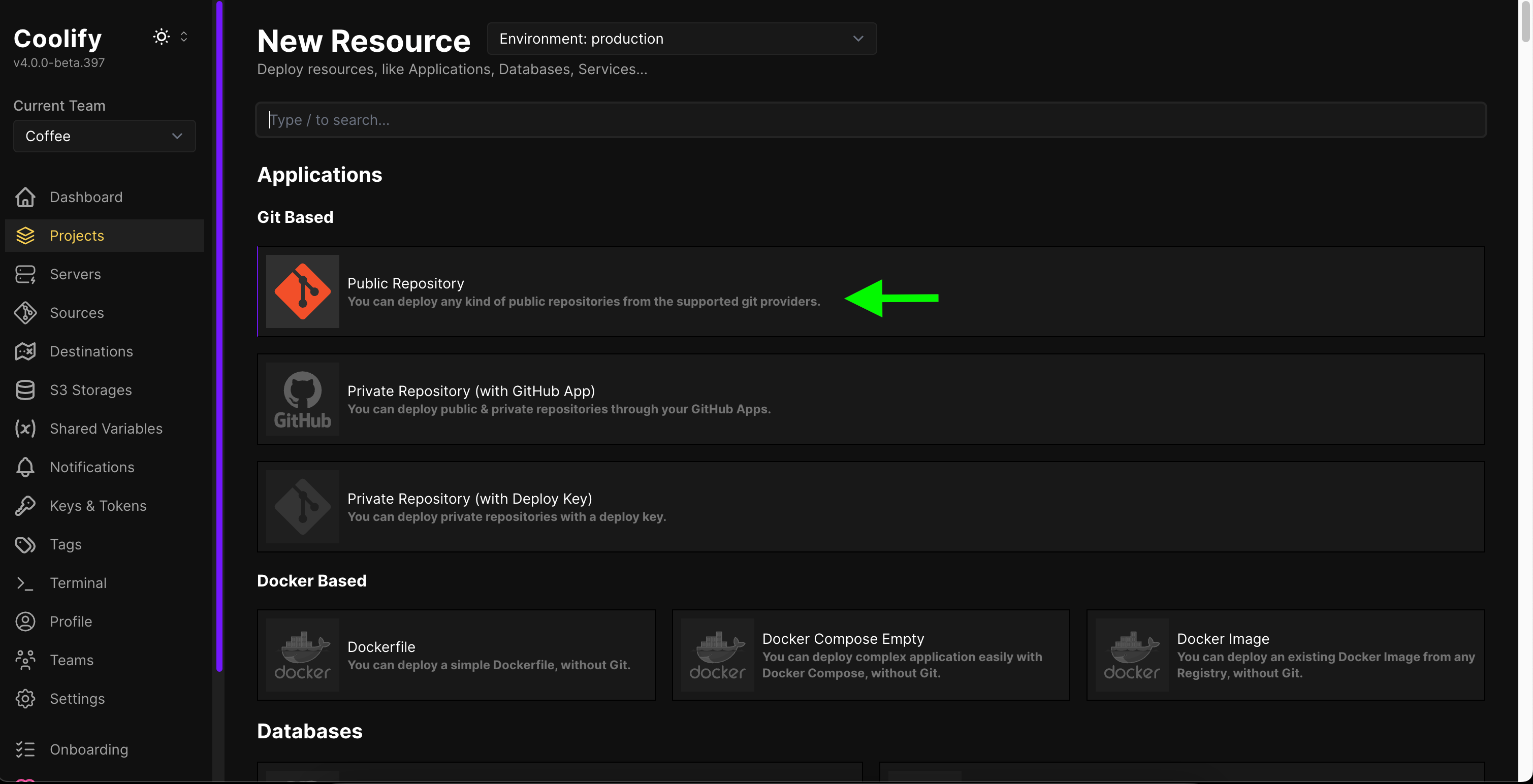Click the page vertical scrollbar
The image size is (1533, 784).
click(x=1525, y=21)
